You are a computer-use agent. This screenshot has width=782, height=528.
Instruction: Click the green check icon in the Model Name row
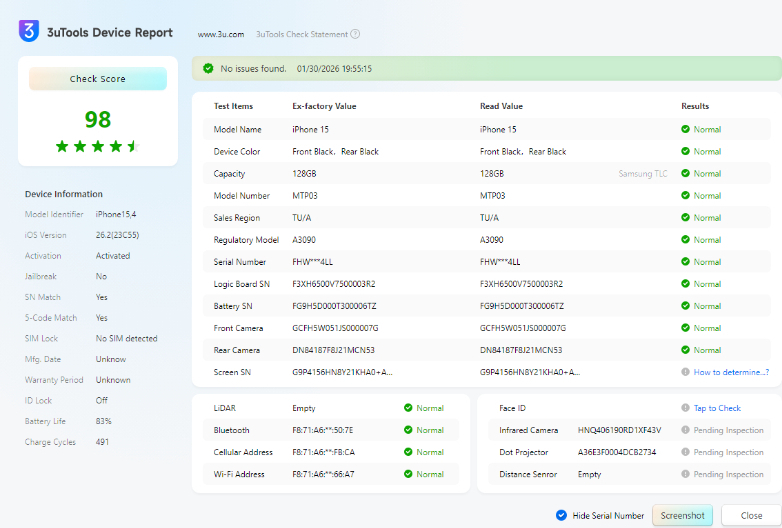point(685,129)
